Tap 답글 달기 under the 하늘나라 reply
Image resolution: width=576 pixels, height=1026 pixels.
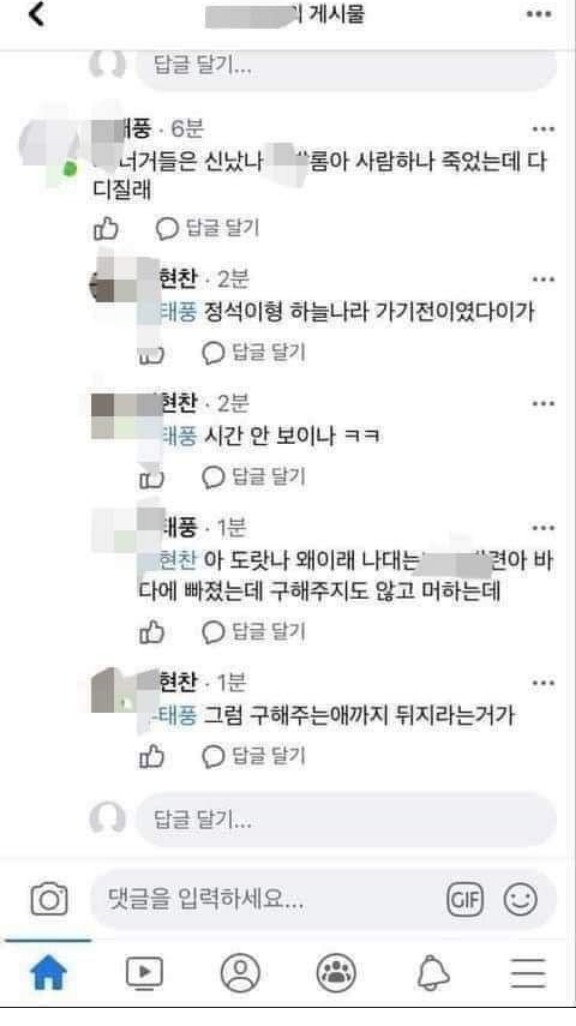[x=254, y=353]
